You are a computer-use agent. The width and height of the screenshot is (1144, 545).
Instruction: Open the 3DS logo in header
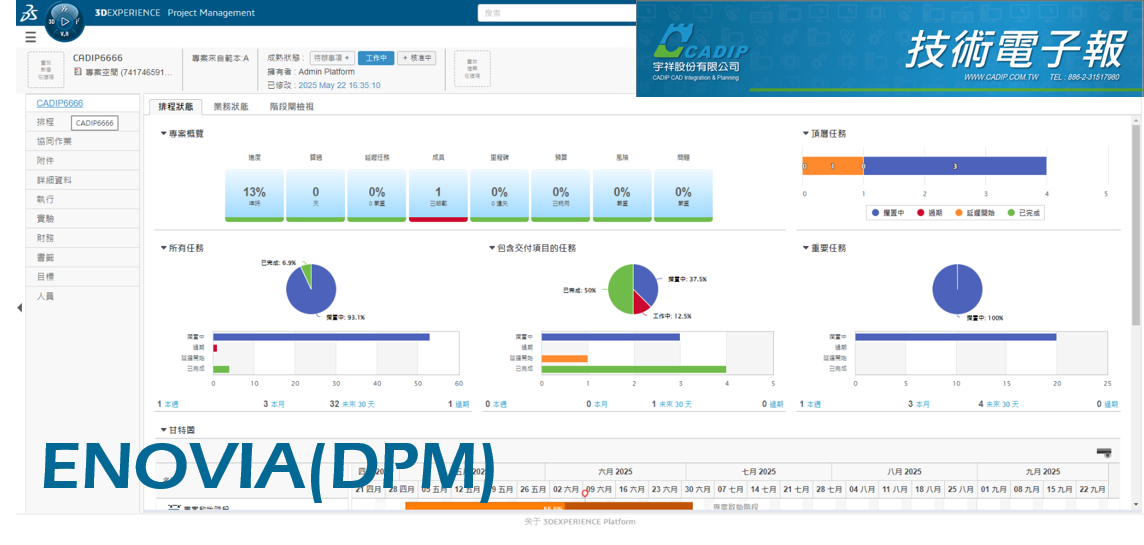point(28,12)
